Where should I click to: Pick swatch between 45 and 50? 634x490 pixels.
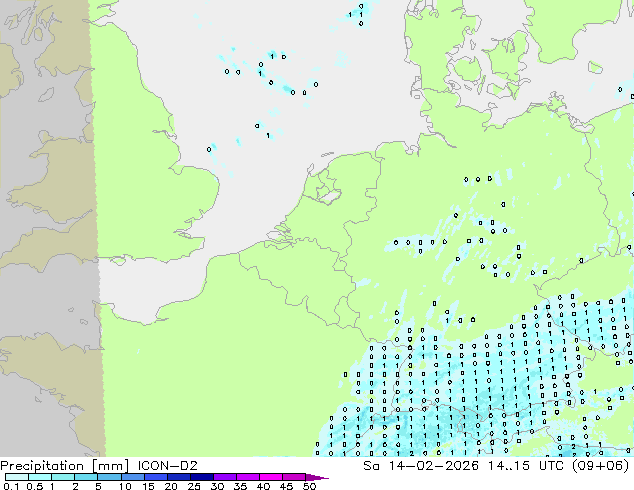pyautogui.click(x=294, y=477)
